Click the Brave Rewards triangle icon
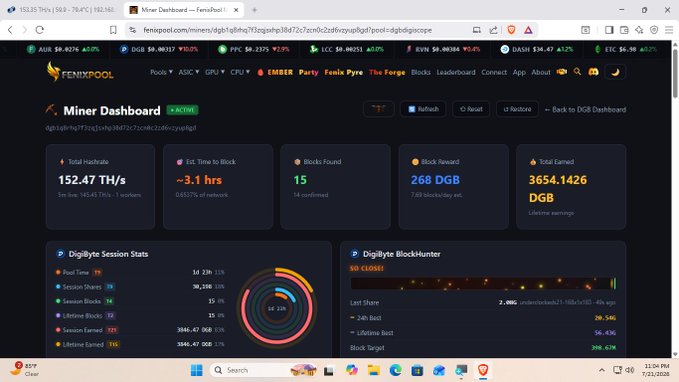Image resolution: width=679 pixels, height=382 pixels. pos(528,30)
